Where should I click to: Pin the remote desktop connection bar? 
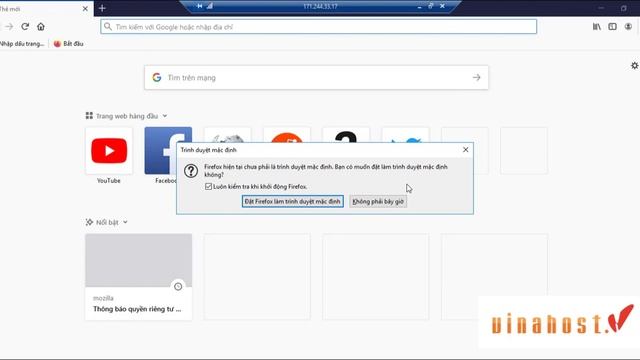200,6
